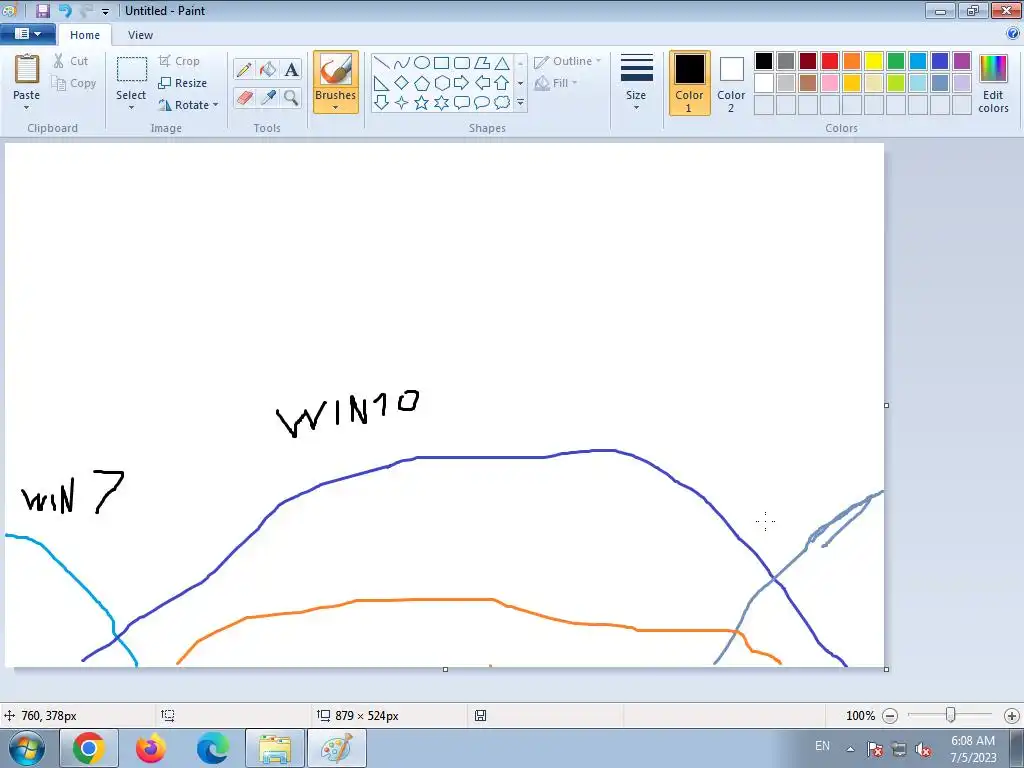Expand the Brushes dropdown arrow

tap(336, 108)
